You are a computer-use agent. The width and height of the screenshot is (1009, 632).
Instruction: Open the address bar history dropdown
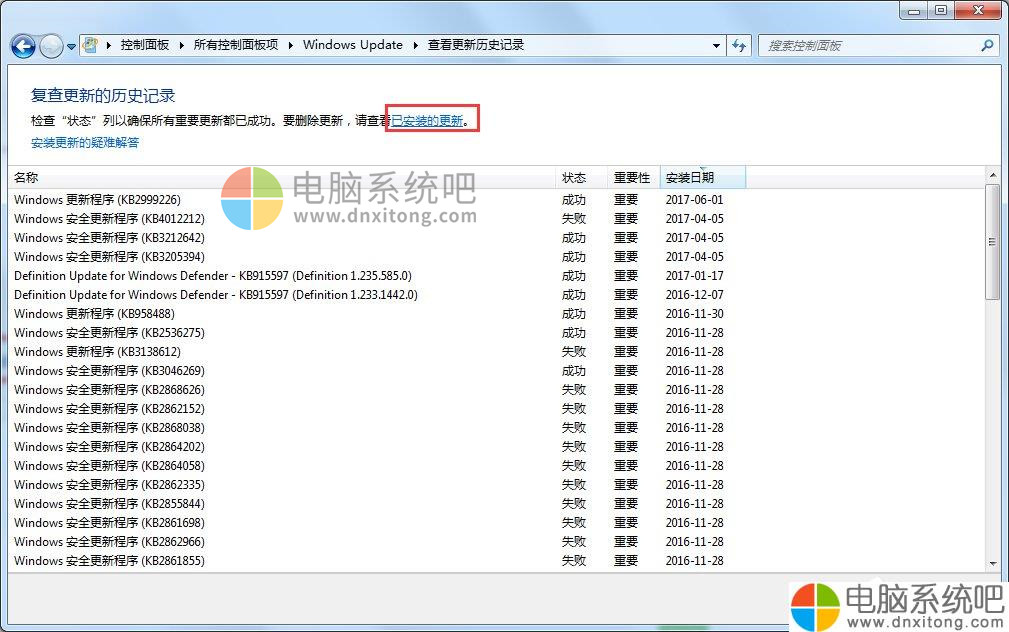[x=716, y=46]
